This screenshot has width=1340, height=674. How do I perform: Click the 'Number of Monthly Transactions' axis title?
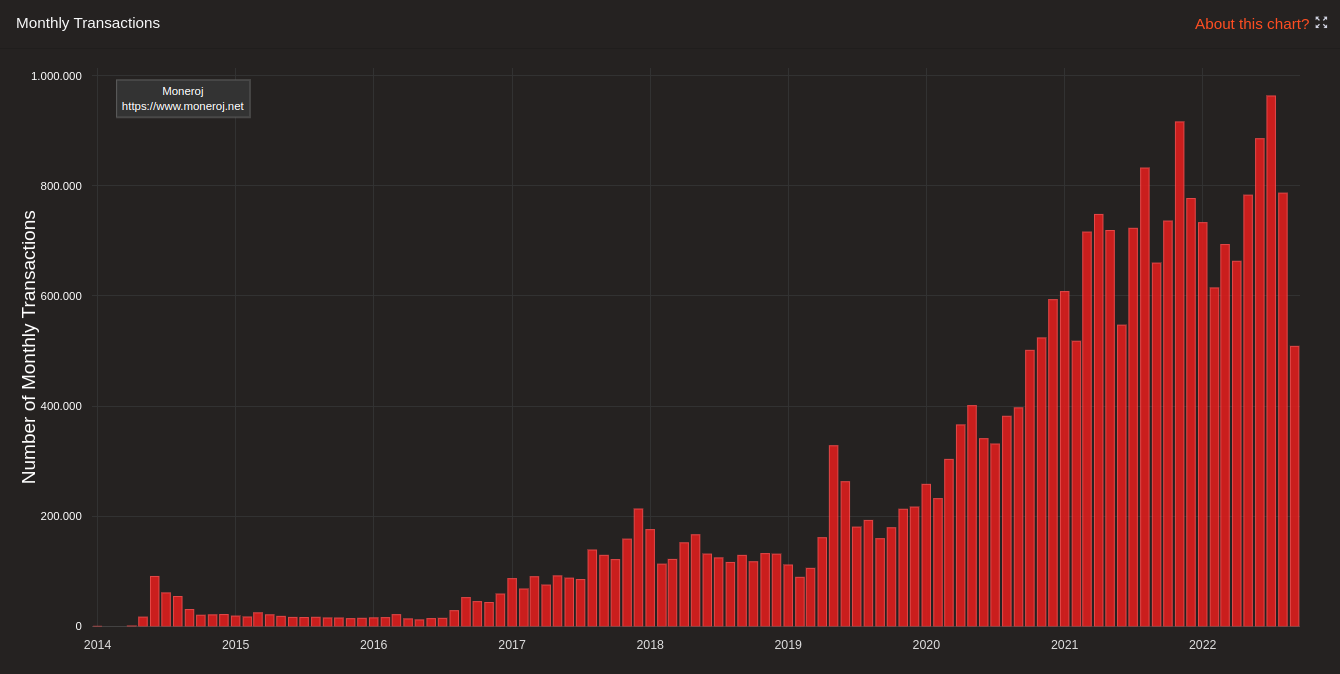[x=29, y=347]
